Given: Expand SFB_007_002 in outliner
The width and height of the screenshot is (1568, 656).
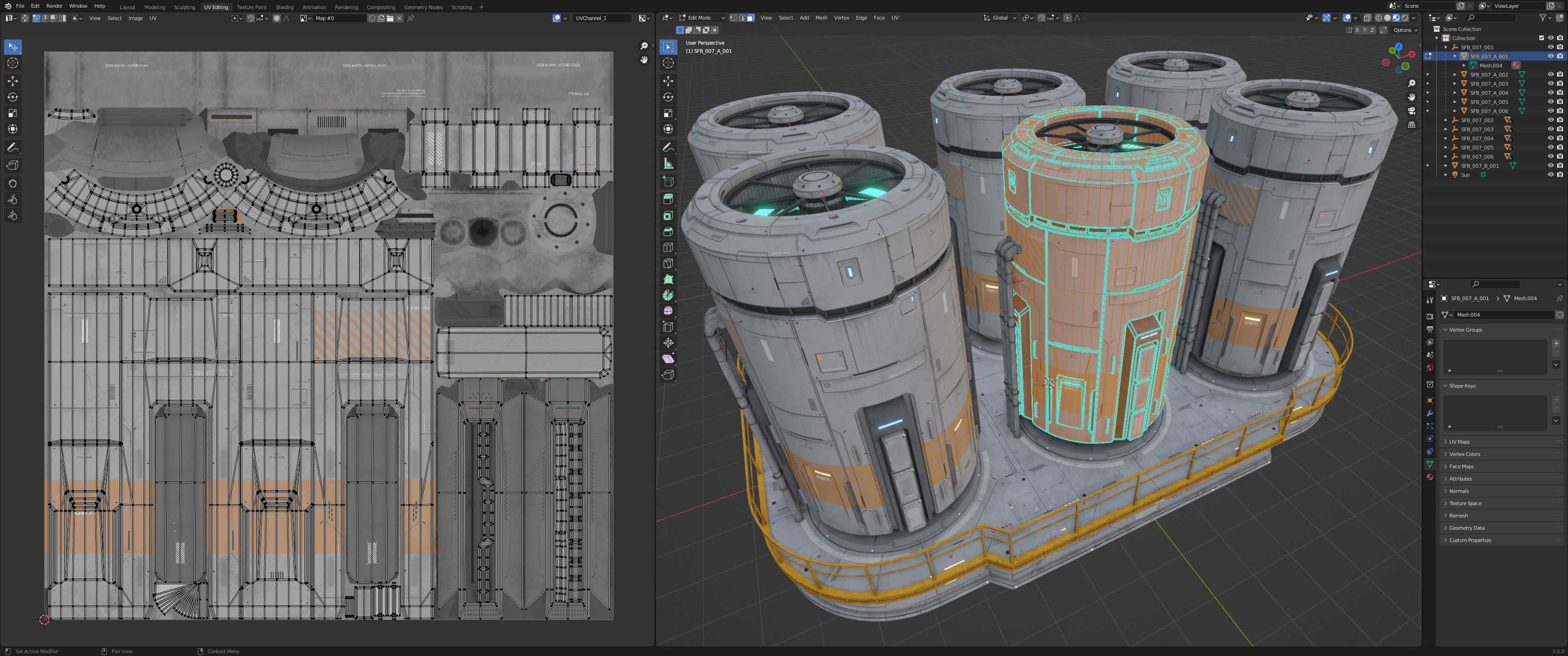Looking at the screenshot, I should coord(1446,120).
